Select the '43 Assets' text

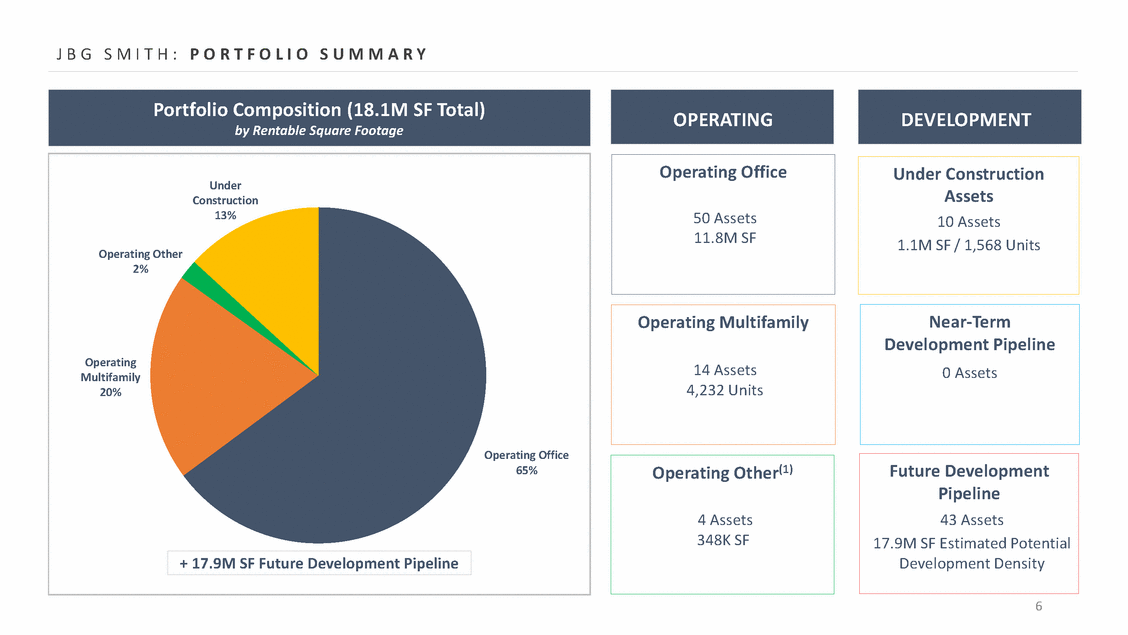(x=971, y=520)
